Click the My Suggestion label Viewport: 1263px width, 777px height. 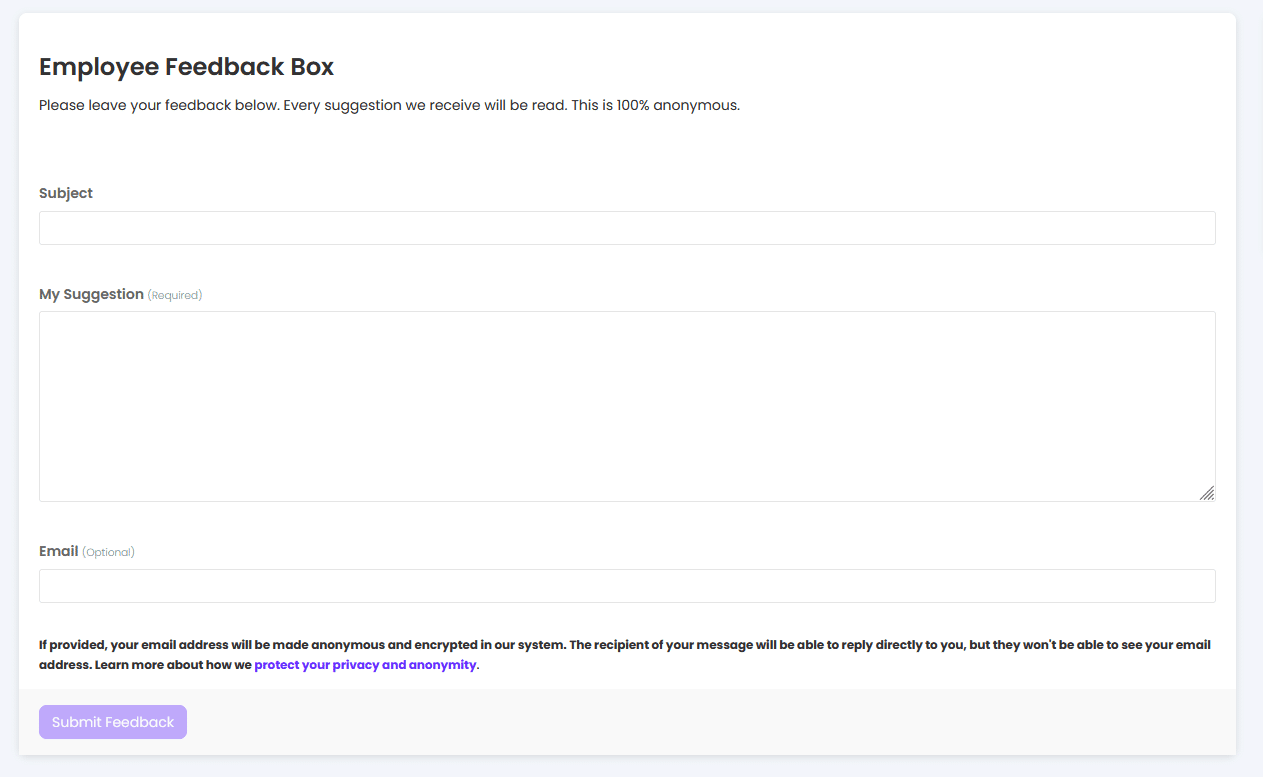(x=89, y=294)
